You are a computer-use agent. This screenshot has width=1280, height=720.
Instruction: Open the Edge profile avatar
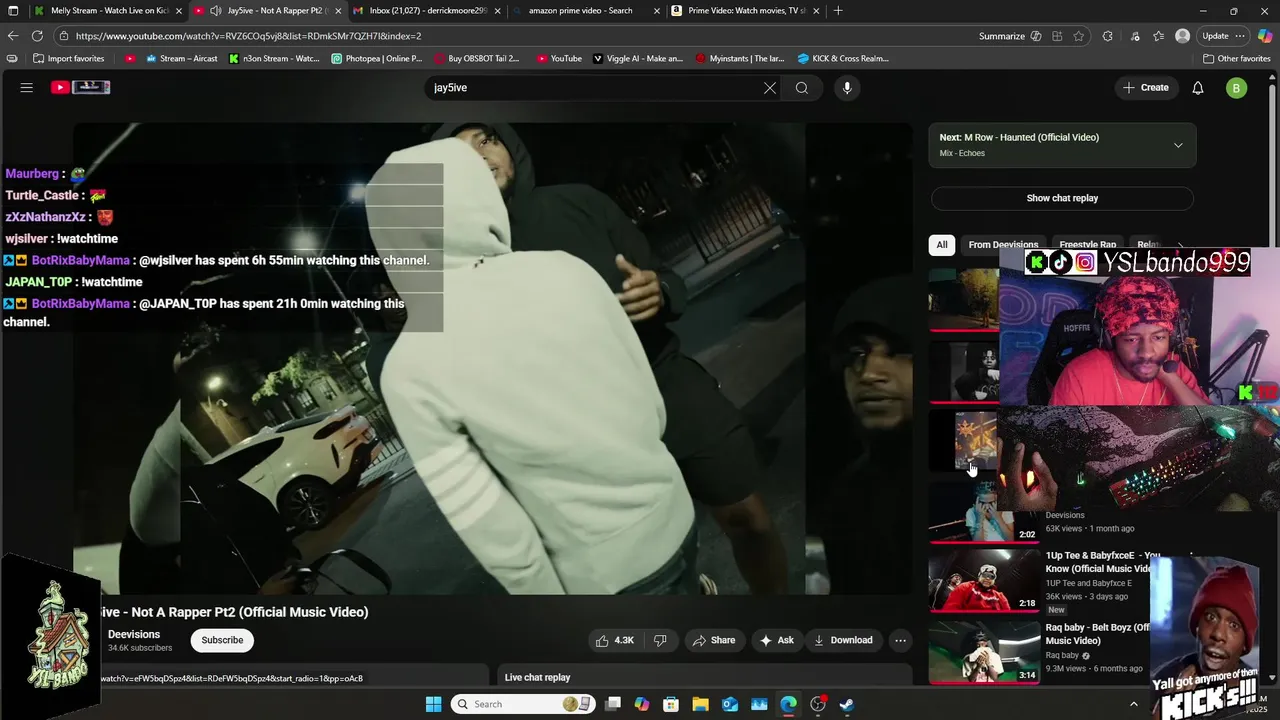point(1183,36)
